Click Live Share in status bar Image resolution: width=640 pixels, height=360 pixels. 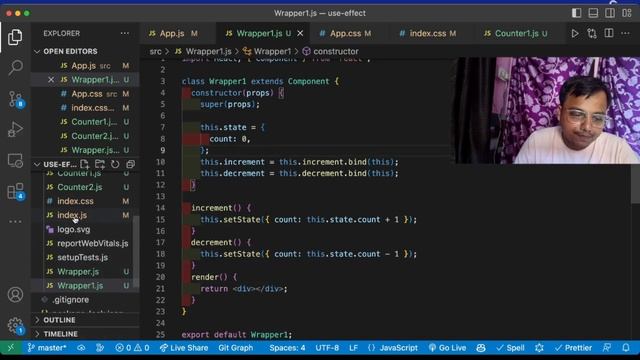184,348
